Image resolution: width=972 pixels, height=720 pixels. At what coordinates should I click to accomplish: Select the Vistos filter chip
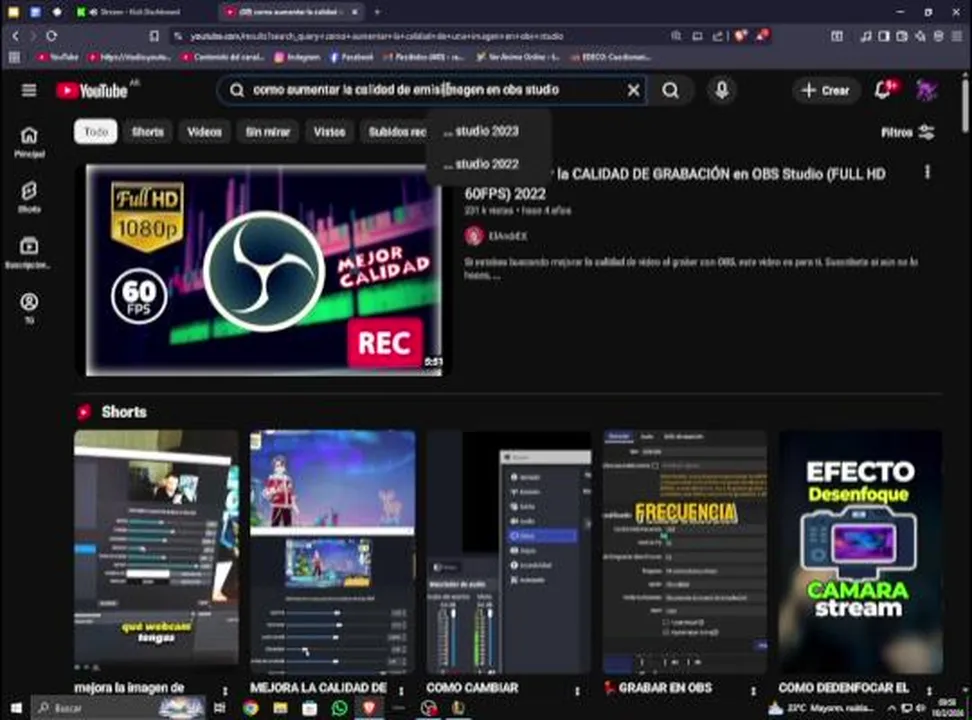pos(329,131)
